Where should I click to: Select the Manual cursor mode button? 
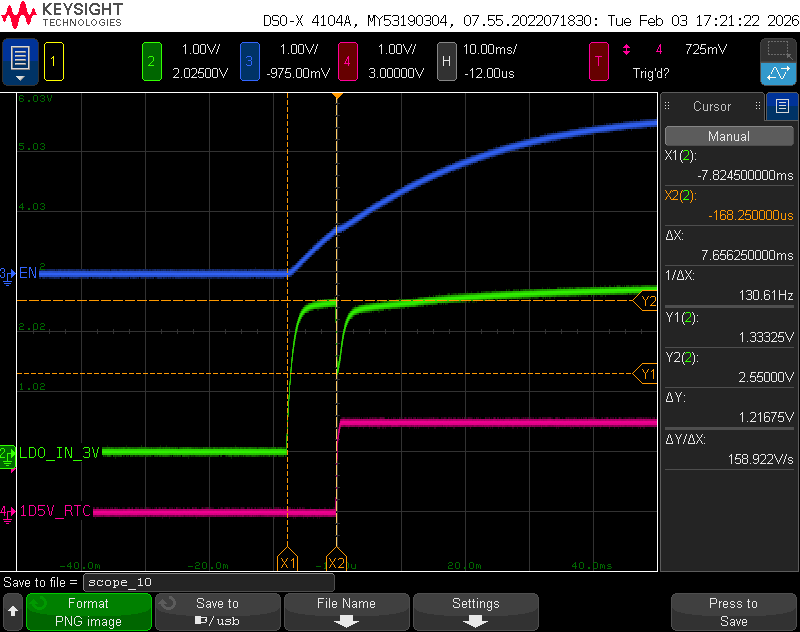[729, 136]
